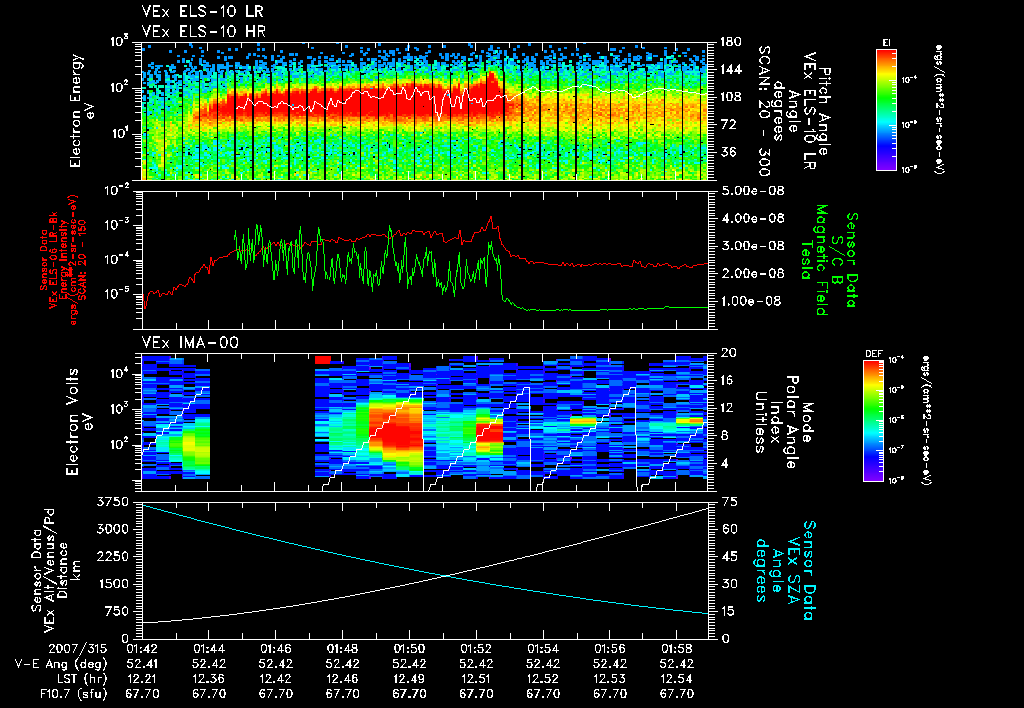Click the LST value 12.54

point(677,679)
